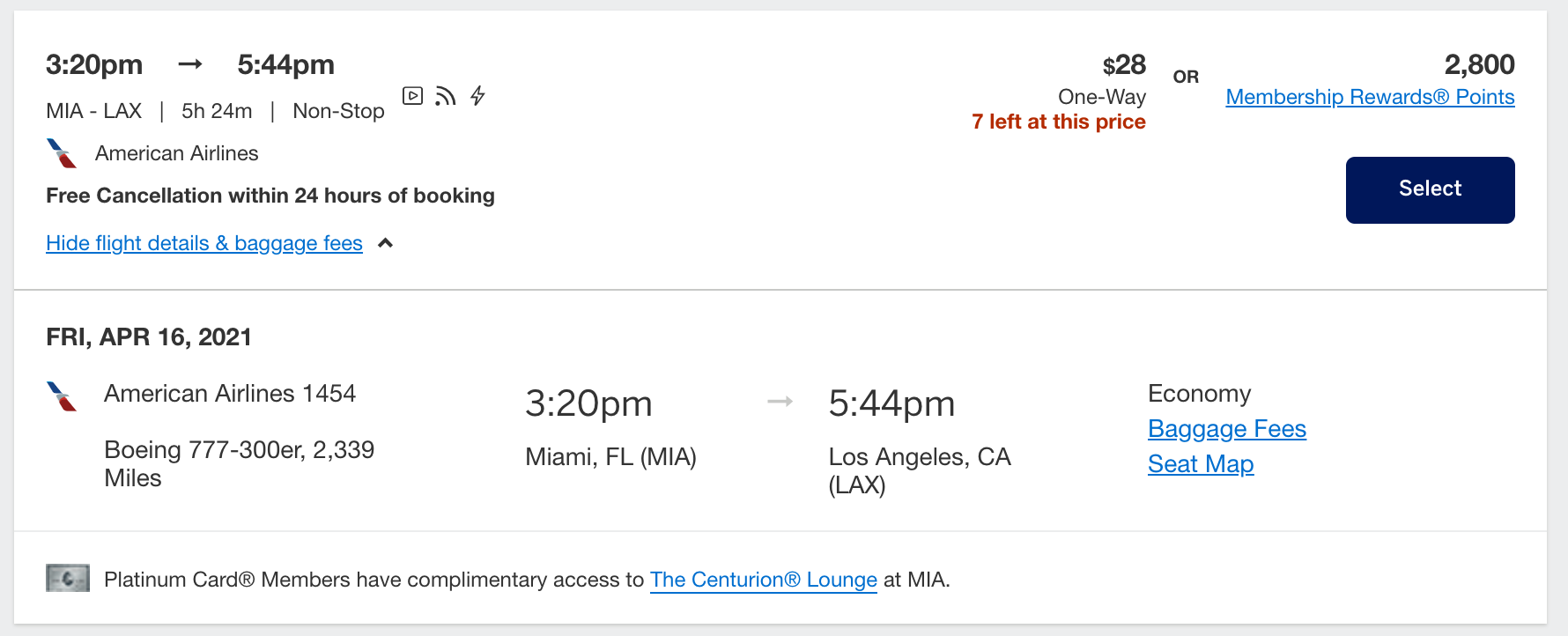Click Hide flight details & baggage fees
The height and width of the screenshot is (636, 1568).
click(x=203, y=243)
